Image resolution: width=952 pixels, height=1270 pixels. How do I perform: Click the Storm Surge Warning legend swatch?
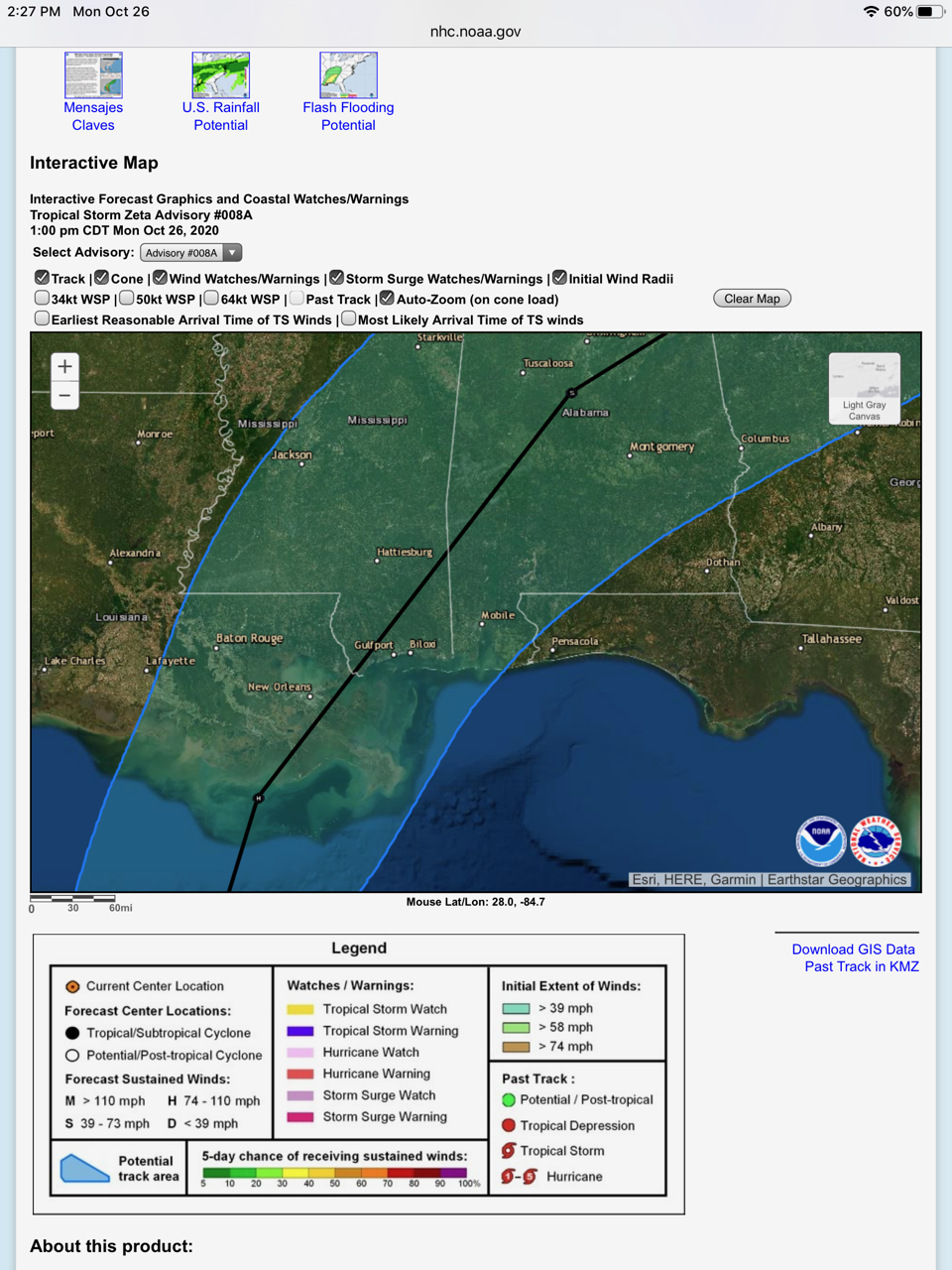(x=300, y=1117)
